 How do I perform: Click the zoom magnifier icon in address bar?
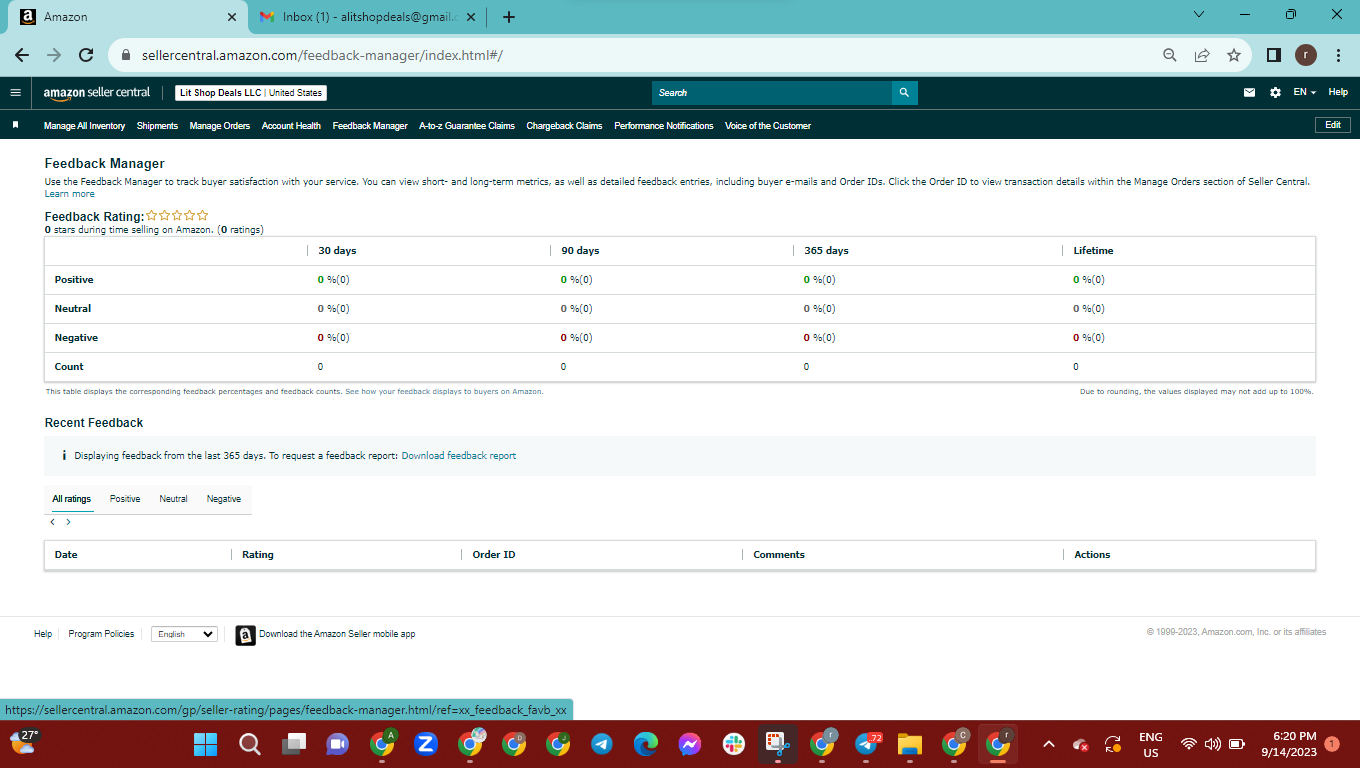tap(1169, 55)
